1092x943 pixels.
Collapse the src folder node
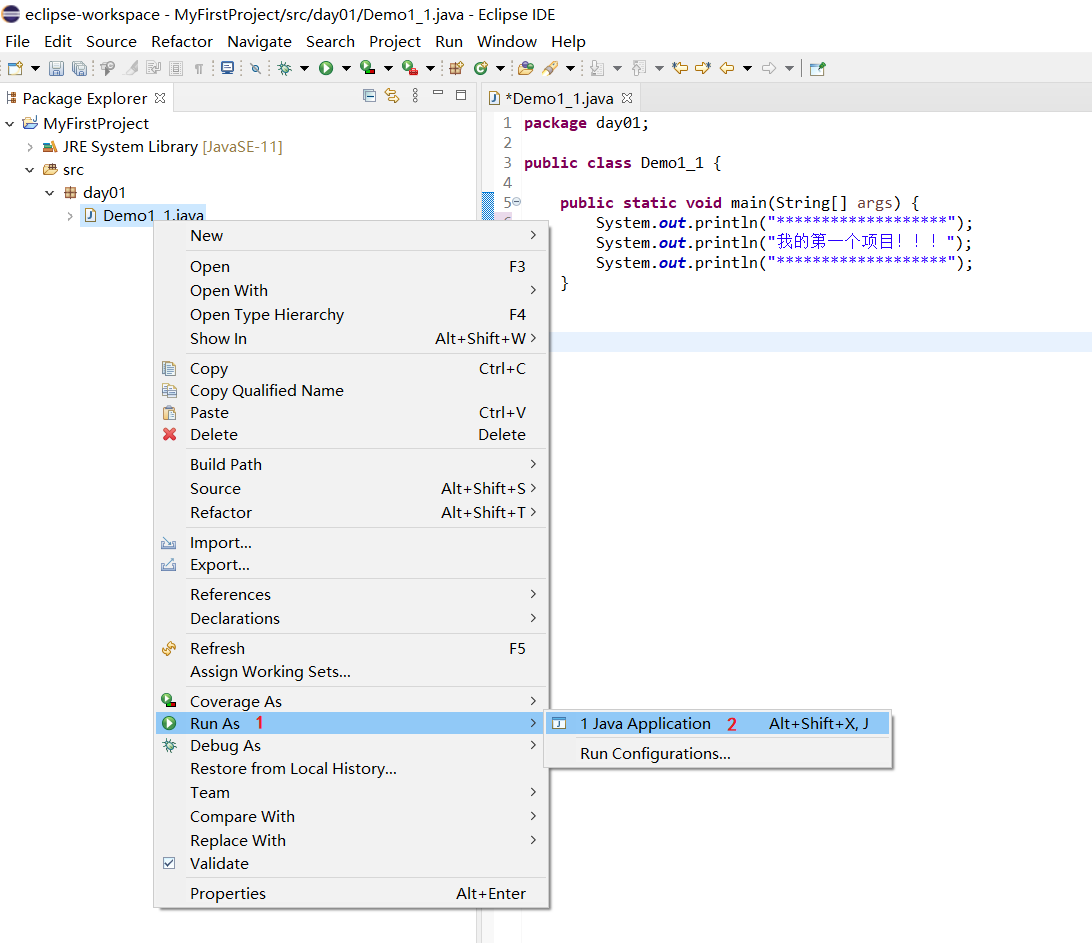coord(30,170)
